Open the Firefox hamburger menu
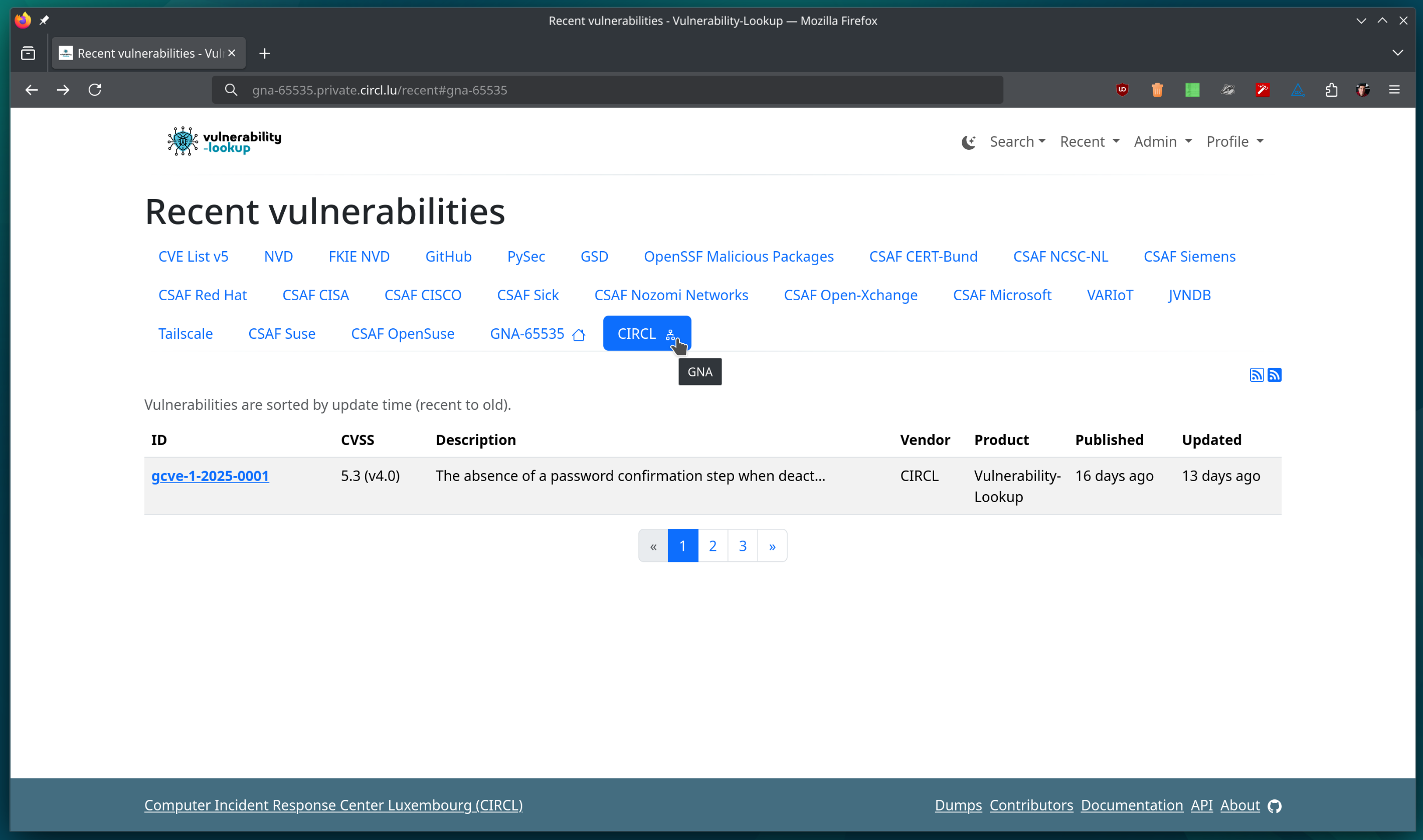This screenshot has height=840, width=1423. tap(1395, 89)
